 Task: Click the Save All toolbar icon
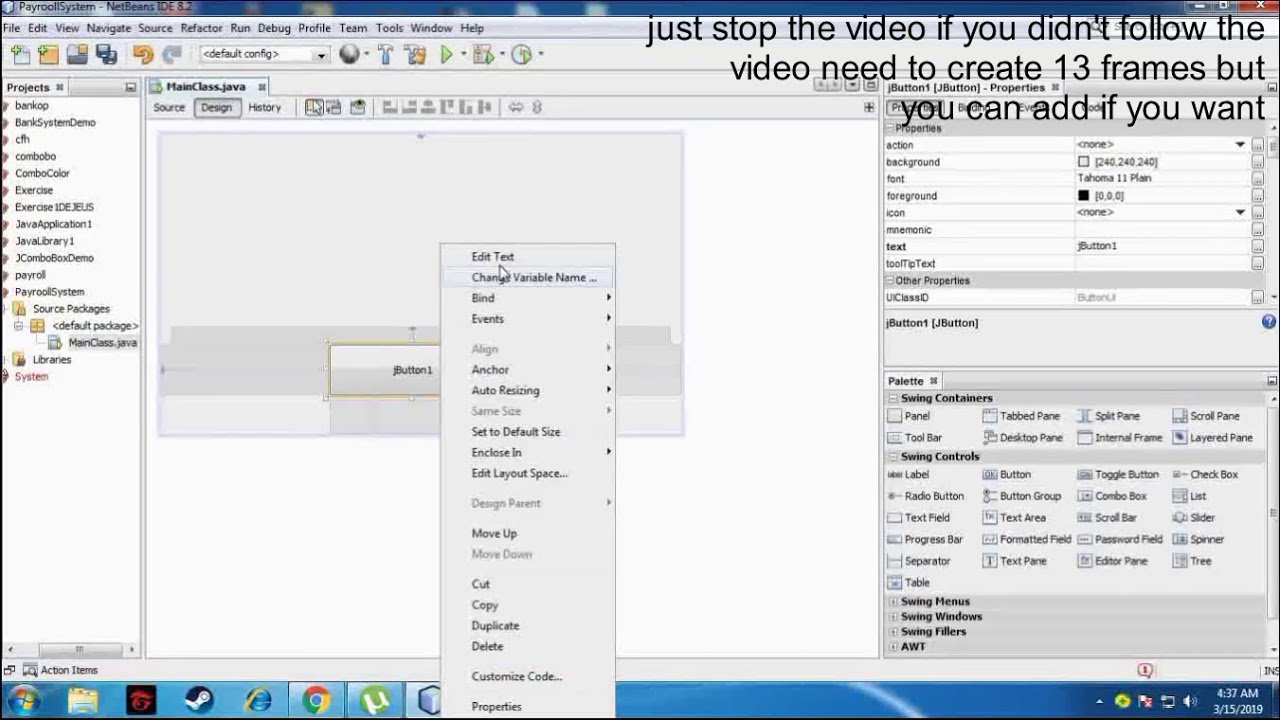point(106,55)
